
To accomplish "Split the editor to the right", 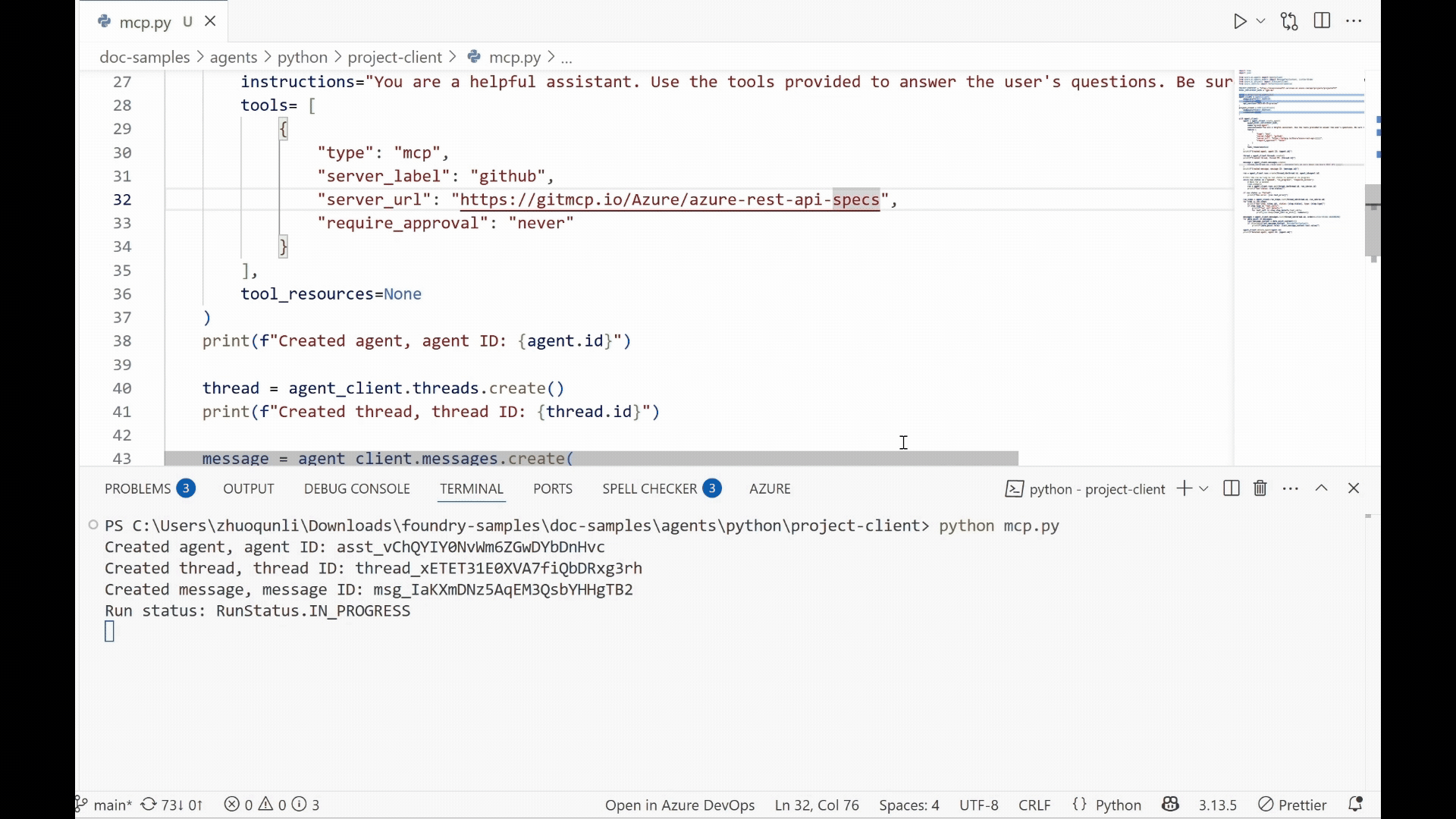I will tap(1322, 21).
